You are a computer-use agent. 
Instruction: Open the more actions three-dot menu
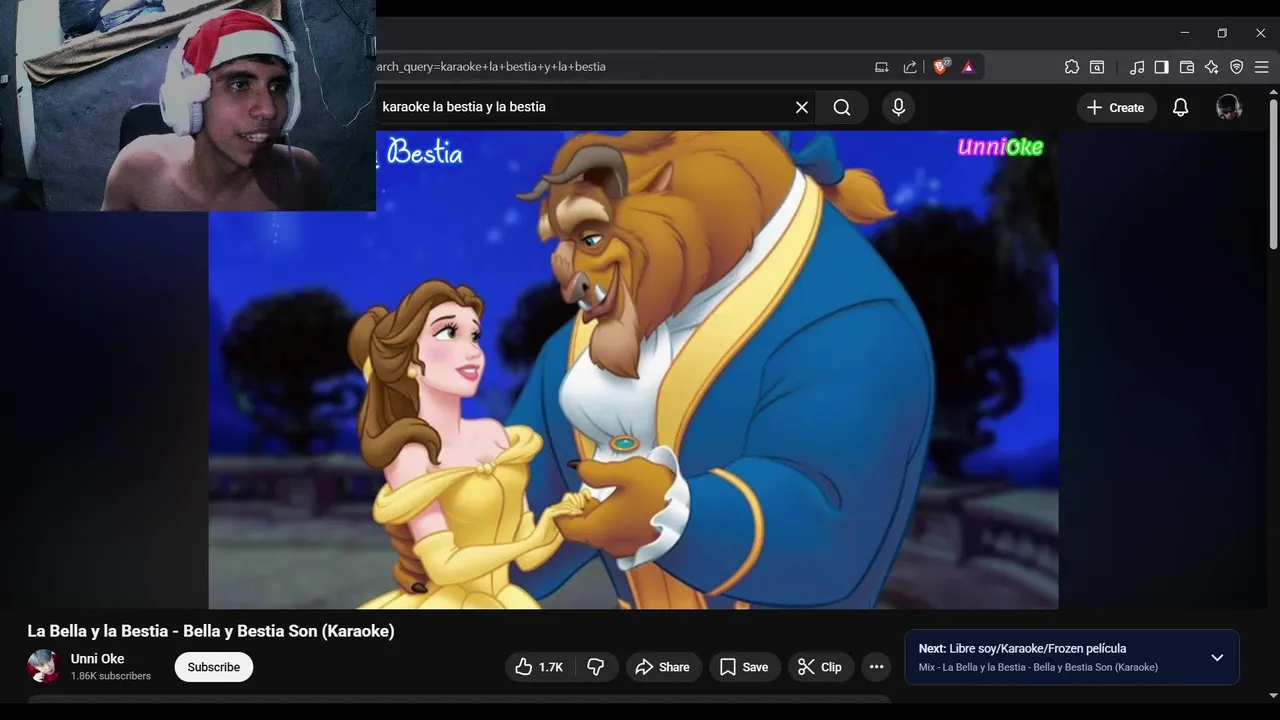876,667
